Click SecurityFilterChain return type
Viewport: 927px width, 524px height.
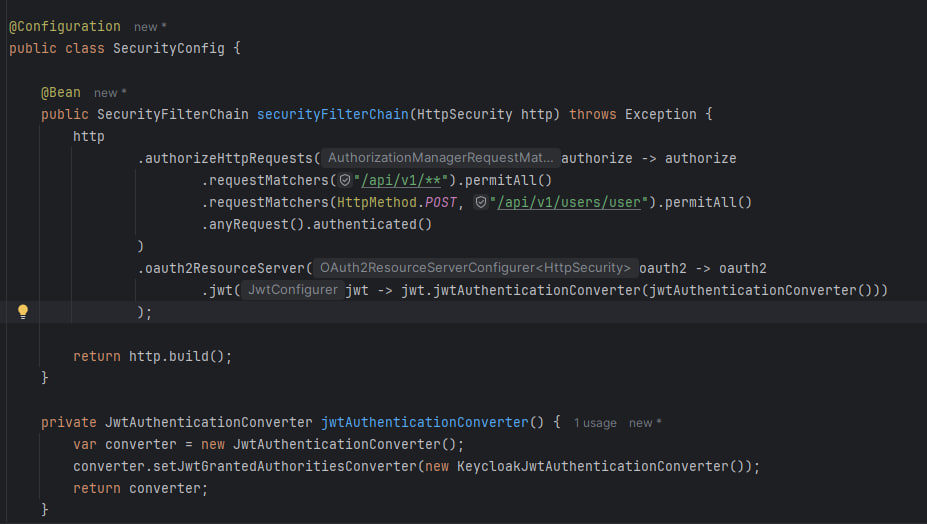pyautogui.click(x=173, y=114)
